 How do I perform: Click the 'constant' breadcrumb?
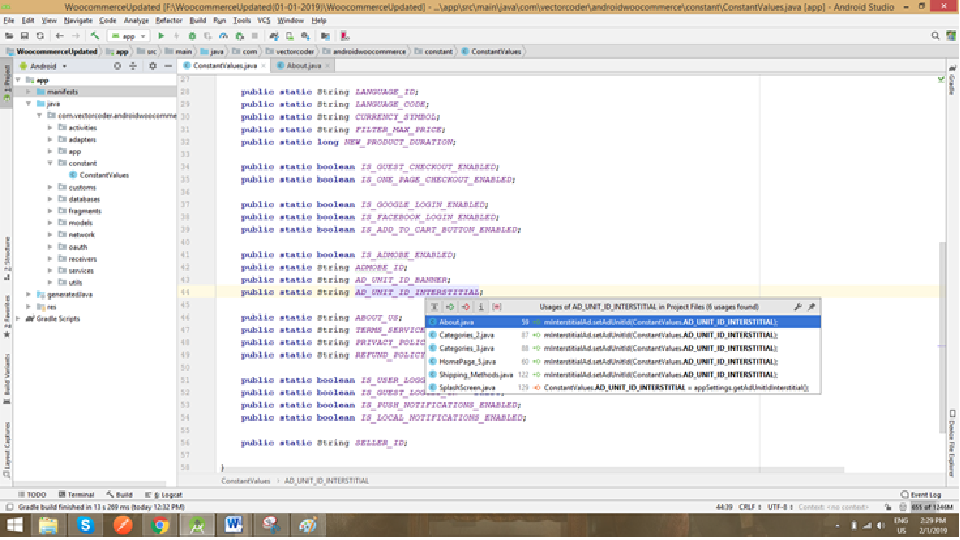pos(434,51)
